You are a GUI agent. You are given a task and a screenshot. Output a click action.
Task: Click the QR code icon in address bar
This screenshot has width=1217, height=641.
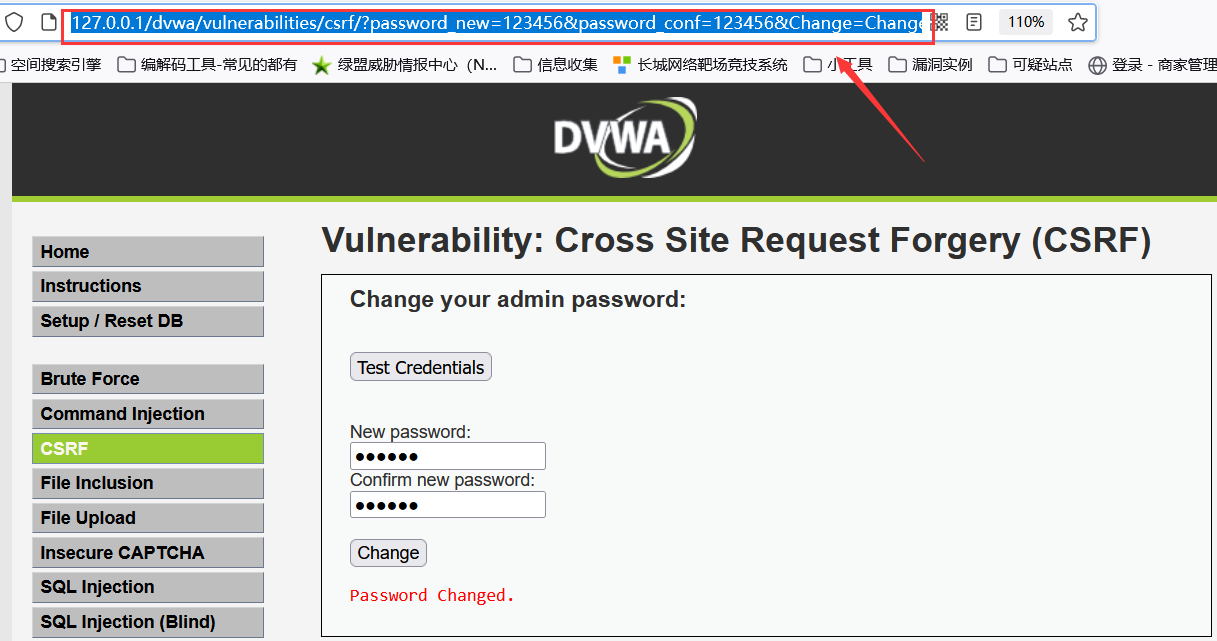coord(939,22)
